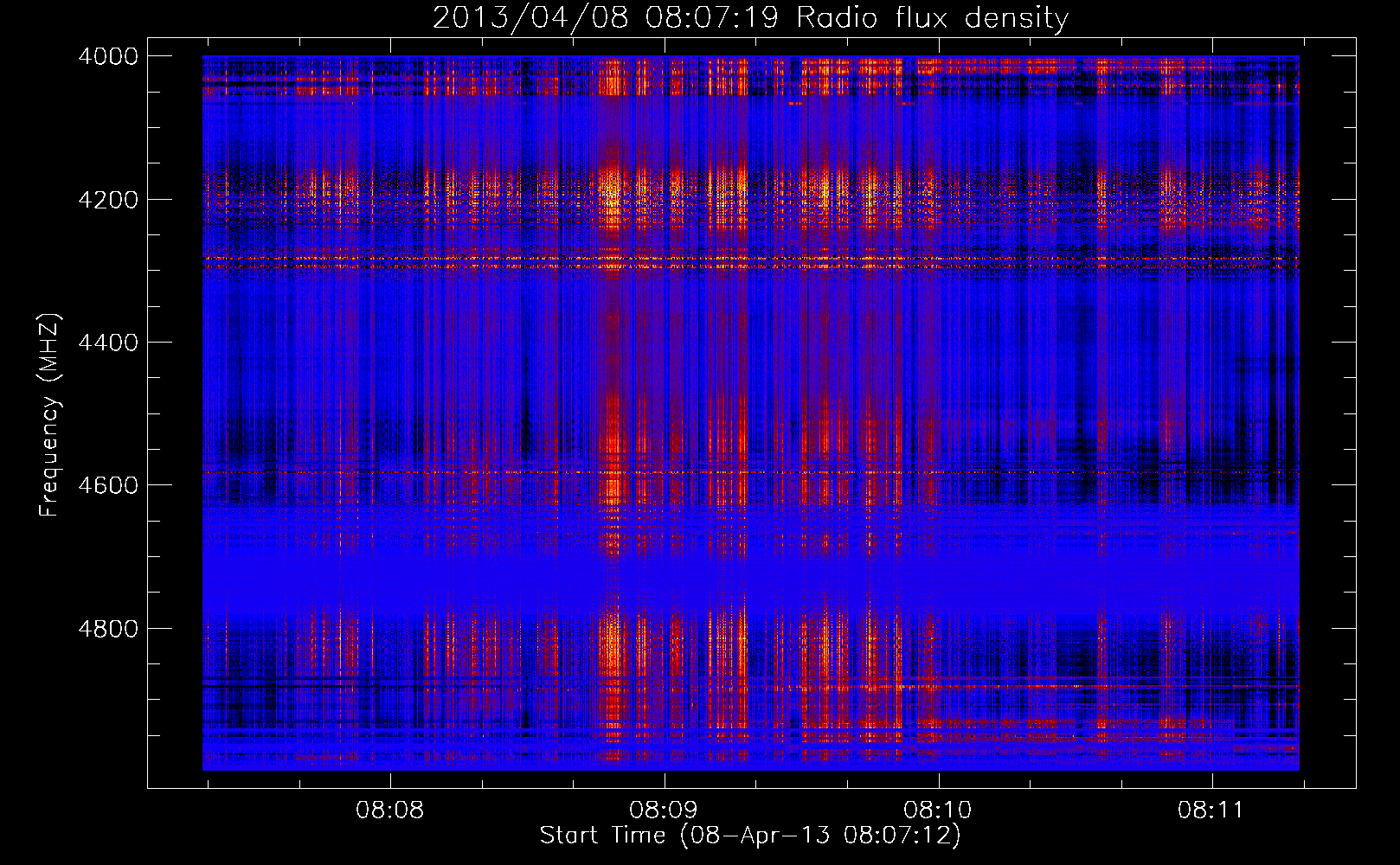Click the 4200 frequency axis label

[108, 200]
